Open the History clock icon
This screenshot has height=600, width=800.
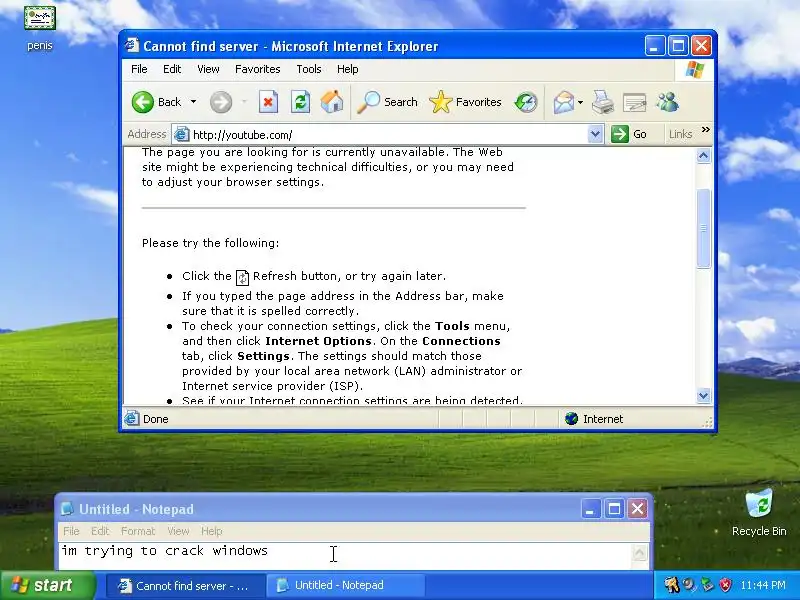coord(526,102)
